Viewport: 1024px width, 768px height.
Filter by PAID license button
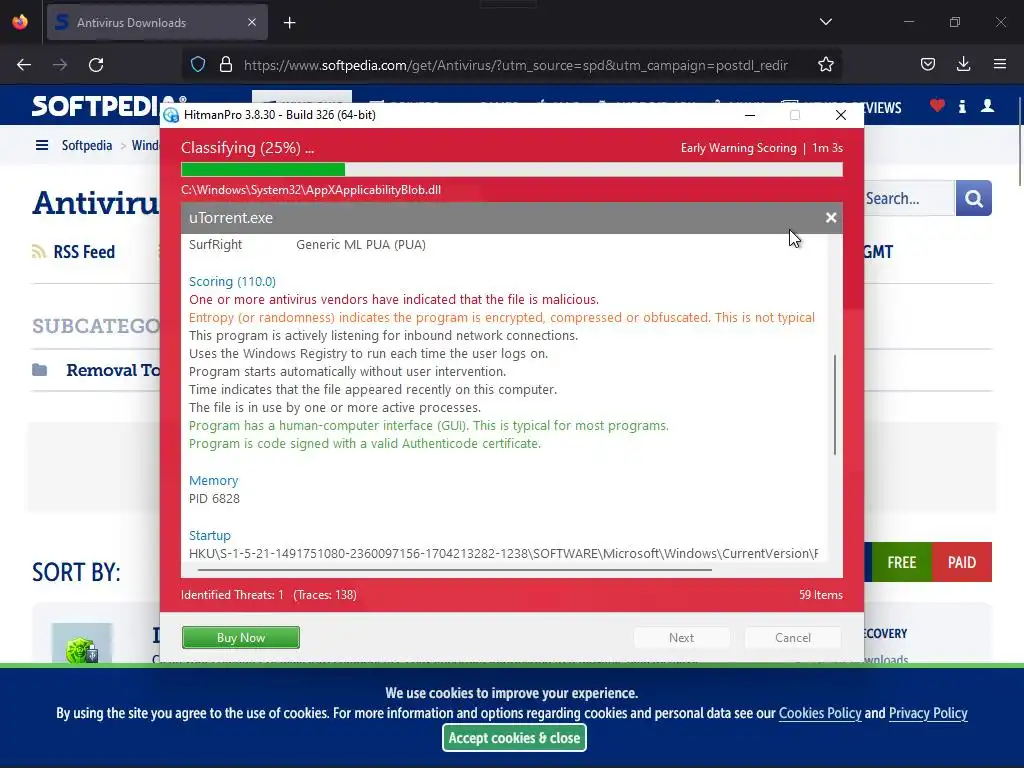(x=962, y=562)
